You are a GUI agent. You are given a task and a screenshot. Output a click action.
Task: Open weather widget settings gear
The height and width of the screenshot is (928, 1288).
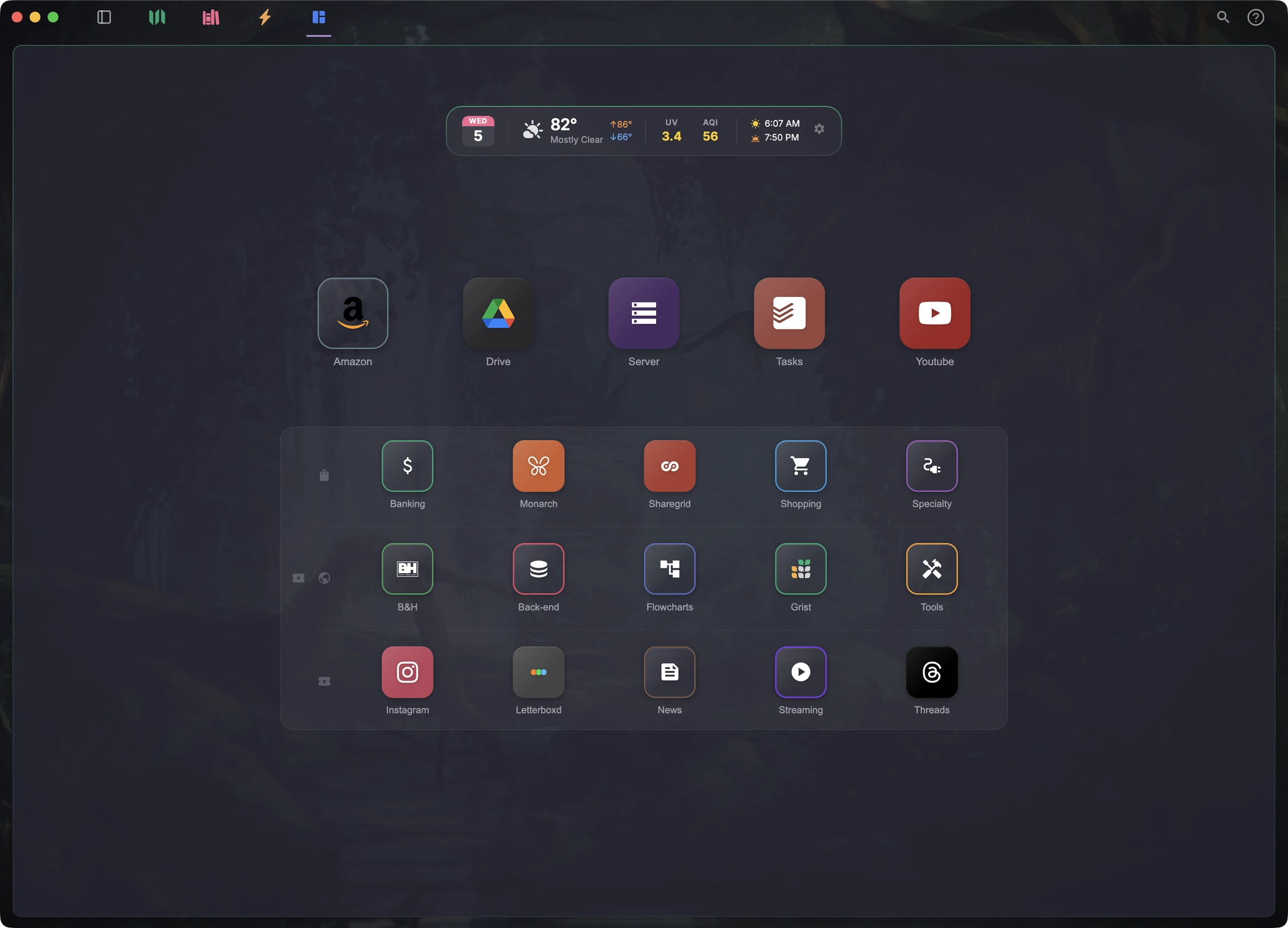[819, 129]
